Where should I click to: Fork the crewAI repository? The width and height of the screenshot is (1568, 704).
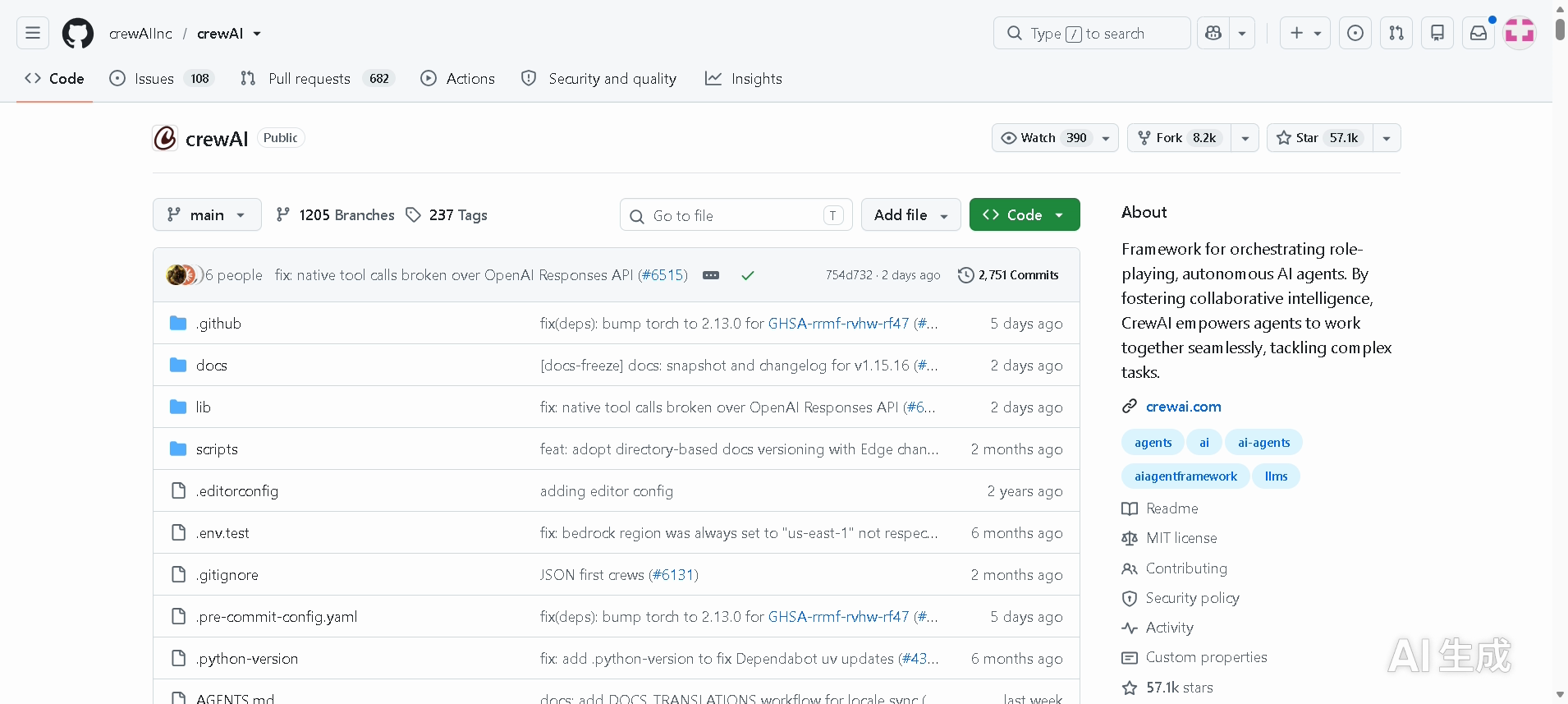coord(1179,138)
